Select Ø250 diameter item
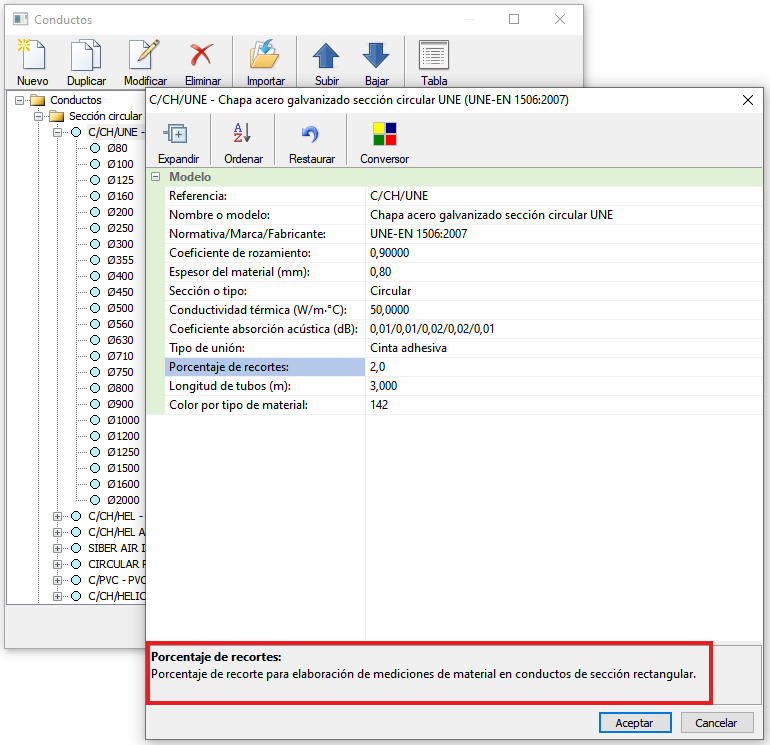The height and width of the screenshot is (745, 770). 120,228
